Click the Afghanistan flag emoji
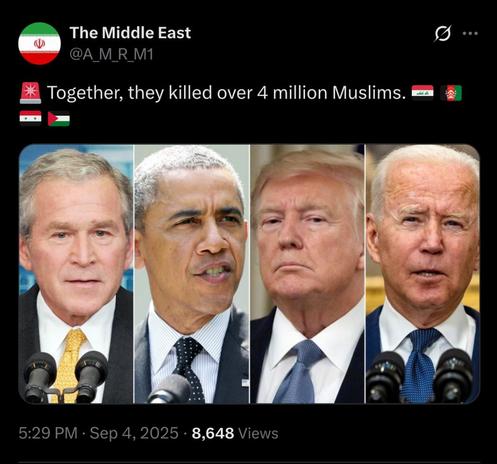Viewport: 497px width, 464px height. pos(451,93)
